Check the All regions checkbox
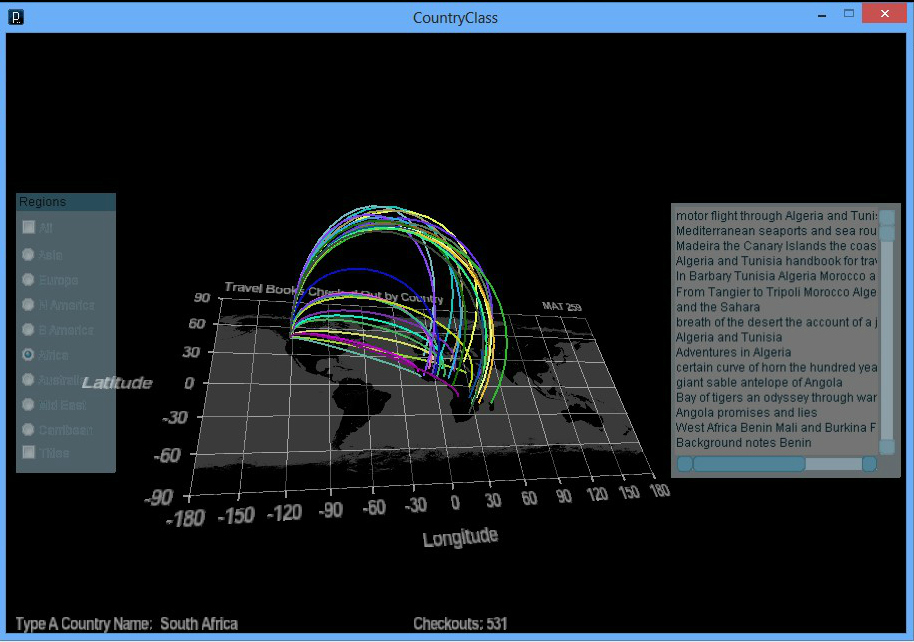This screenshot has width=914, height=642. [x=29, y=228]
